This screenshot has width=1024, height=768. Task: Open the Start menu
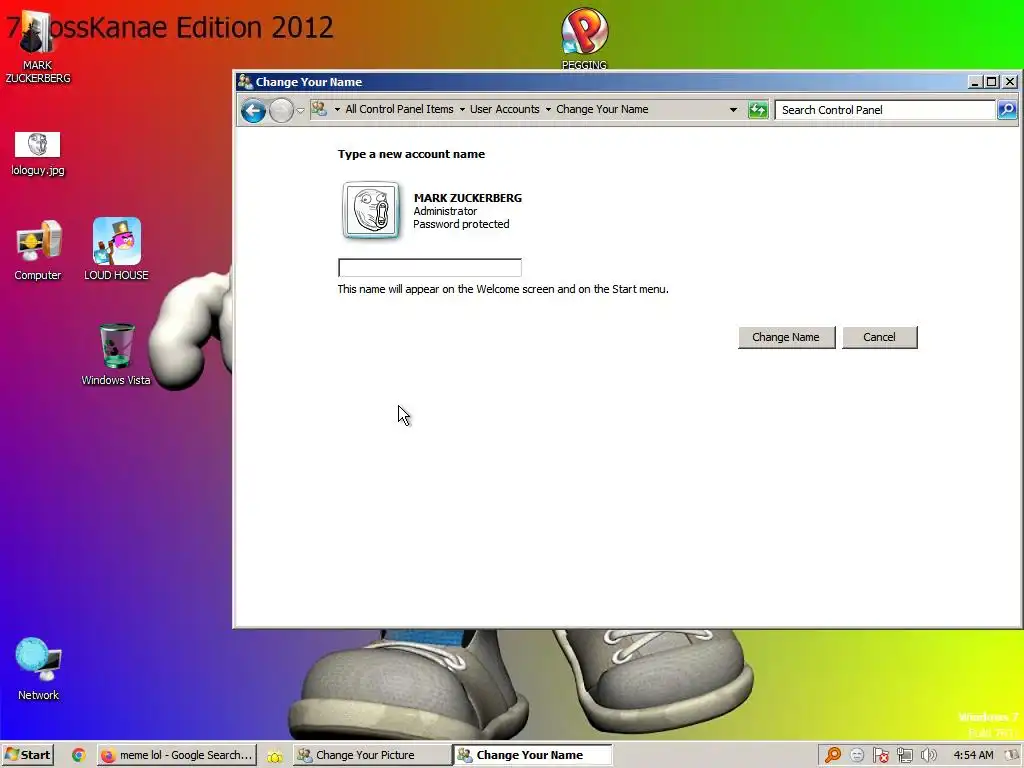[27, 755]
